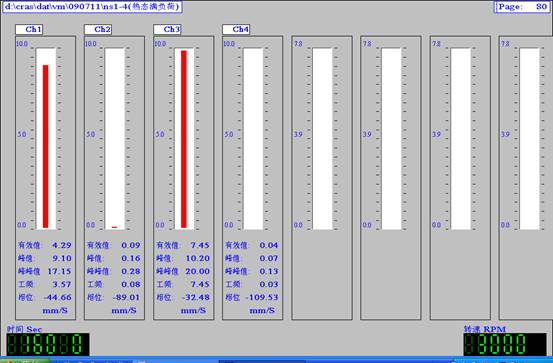Click the mm/S unit under Ch3
Image resolution: width=553 pixels, height=363 pixels.
[193, 310]
